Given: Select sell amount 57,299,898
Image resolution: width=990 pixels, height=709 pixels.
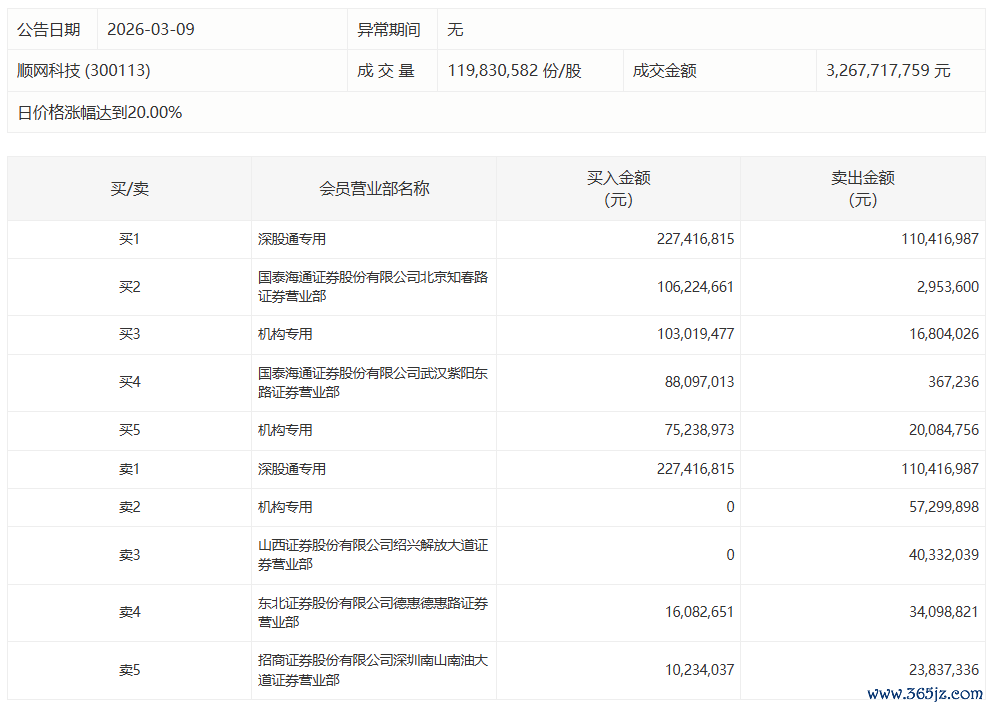Looking at the screenshot, I should (x=944, y=507).
